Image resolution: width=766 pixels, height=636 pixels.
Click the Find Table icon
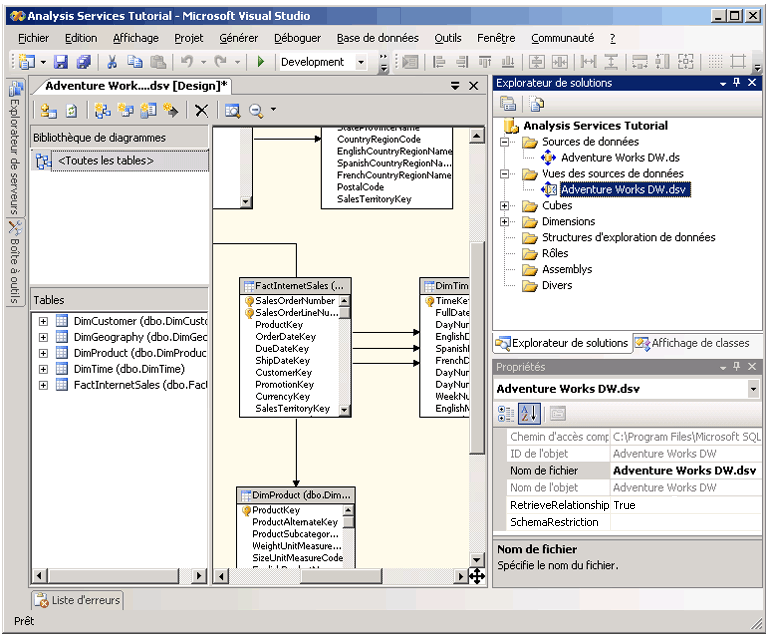[x=233, y=111]
